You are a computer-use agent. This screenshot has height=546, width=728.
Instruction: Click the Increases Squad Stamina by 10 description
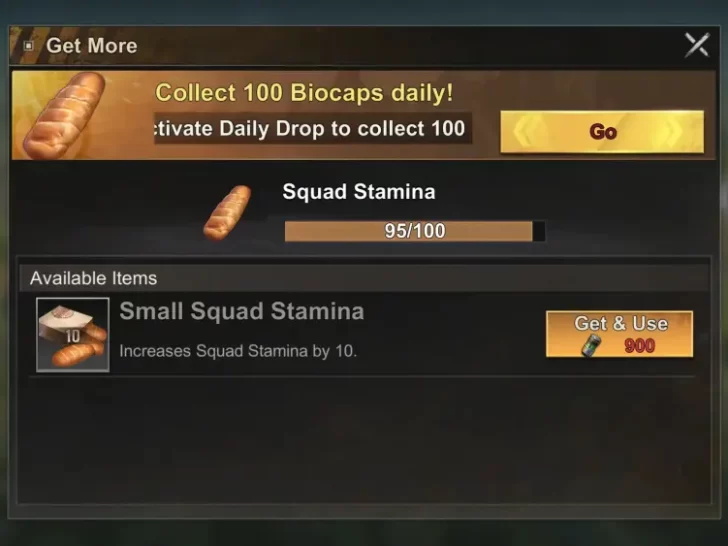click(x=238, y=351)
